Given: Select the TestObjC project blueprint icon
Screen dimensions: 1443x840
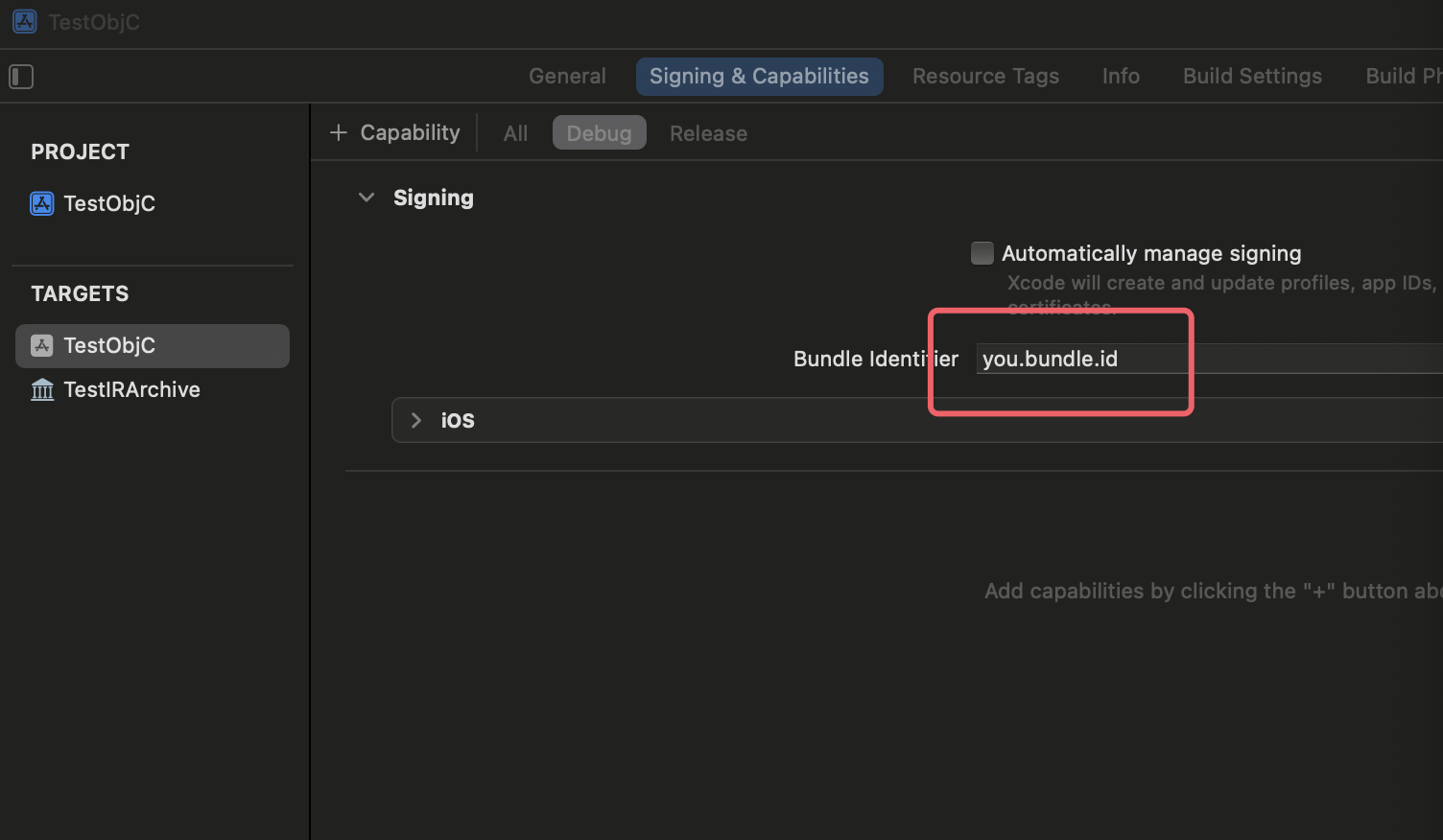Looking at the screenshot, I should [x=42, y=203].
